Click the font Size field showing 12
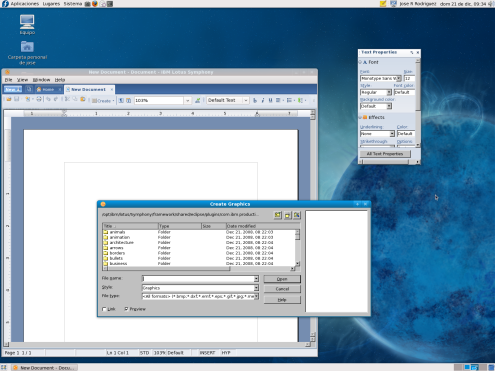This screenshot has width=495, height=371. point(409,78)
